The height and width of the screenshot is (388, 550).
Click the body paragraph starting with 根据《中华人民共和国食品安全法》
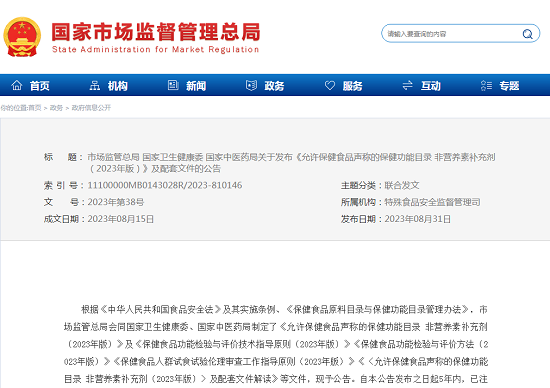276,344
